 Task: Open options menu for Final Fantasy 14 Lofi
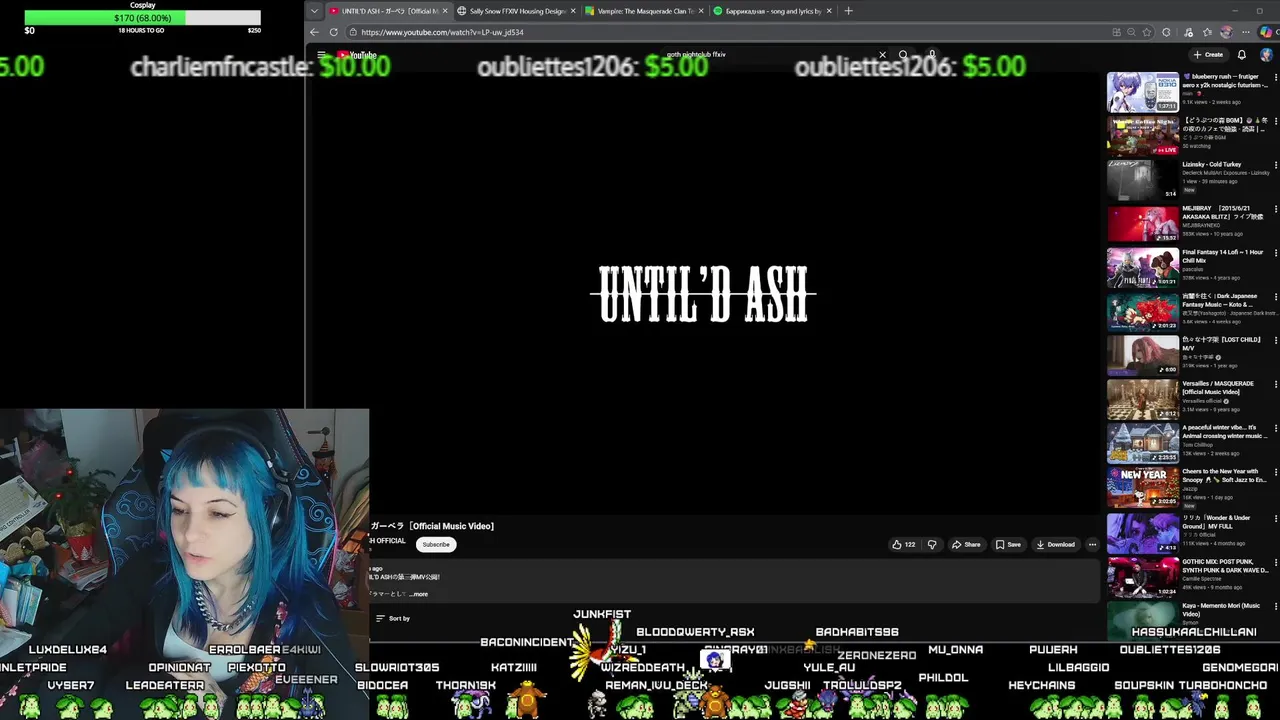1275,253
